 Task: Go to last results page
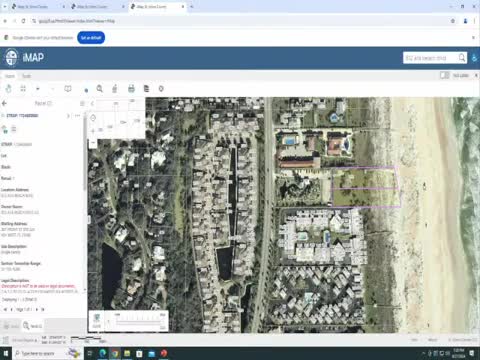43,309
